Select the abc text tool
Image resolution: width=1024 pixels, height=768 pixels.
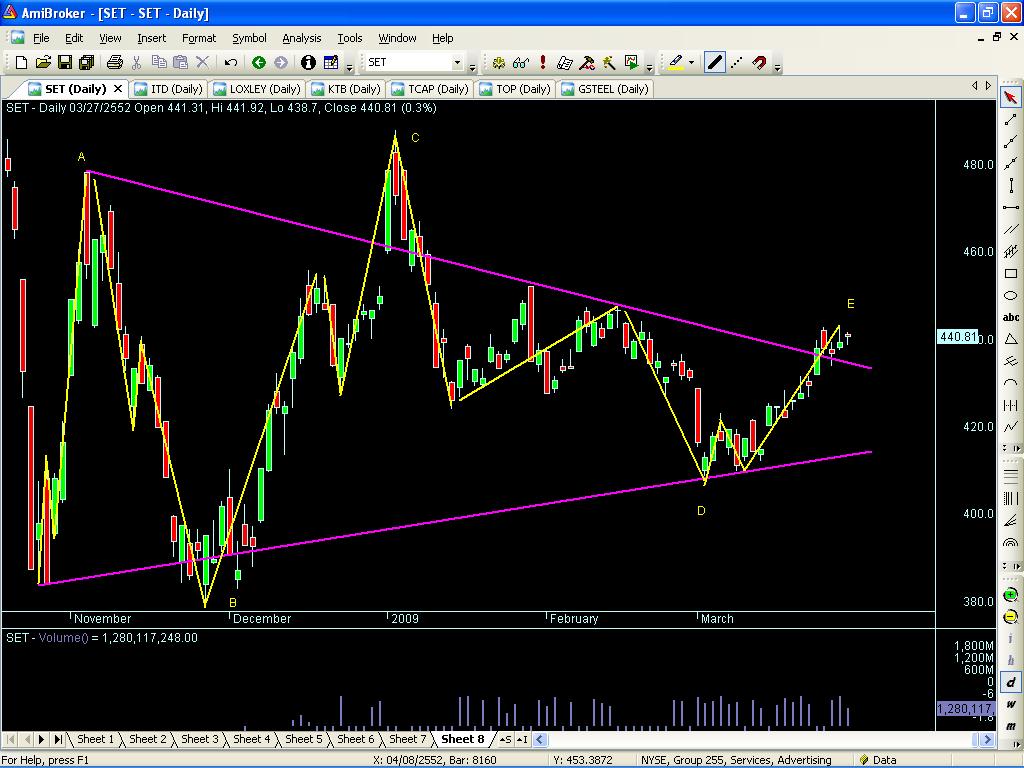point(1010,317)
